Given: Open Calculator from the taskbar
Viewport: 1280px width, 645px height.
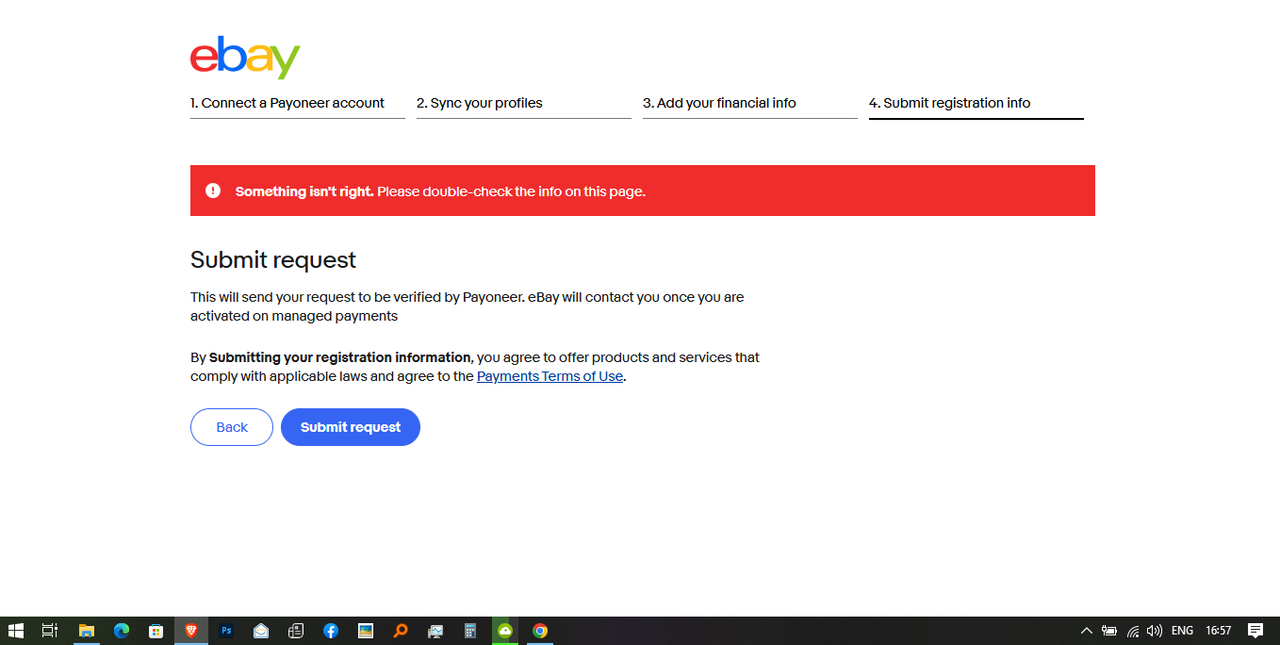Looking at the screenshot, I should point(470,631).
